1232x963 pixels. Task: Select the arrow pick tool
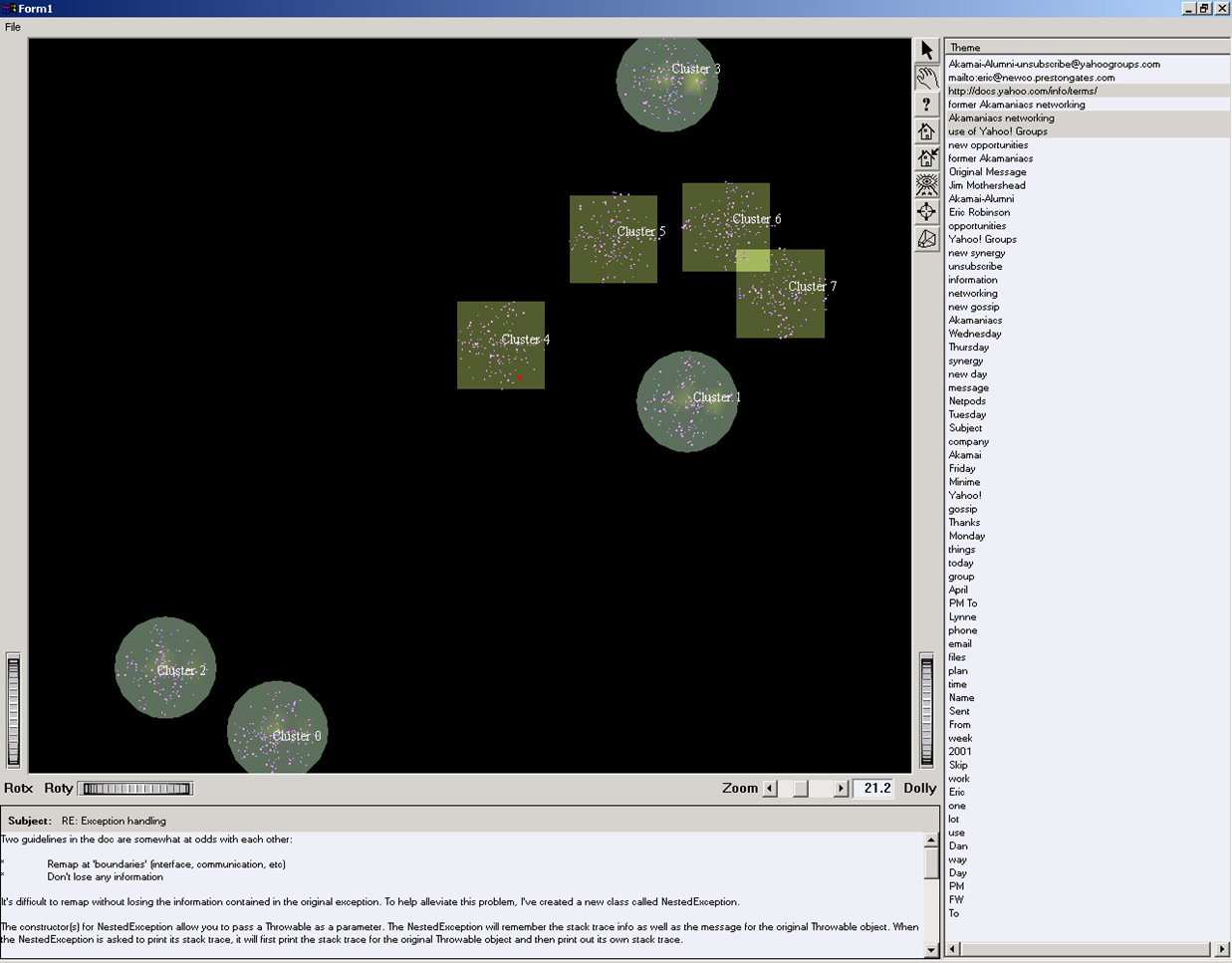[926, 51]
